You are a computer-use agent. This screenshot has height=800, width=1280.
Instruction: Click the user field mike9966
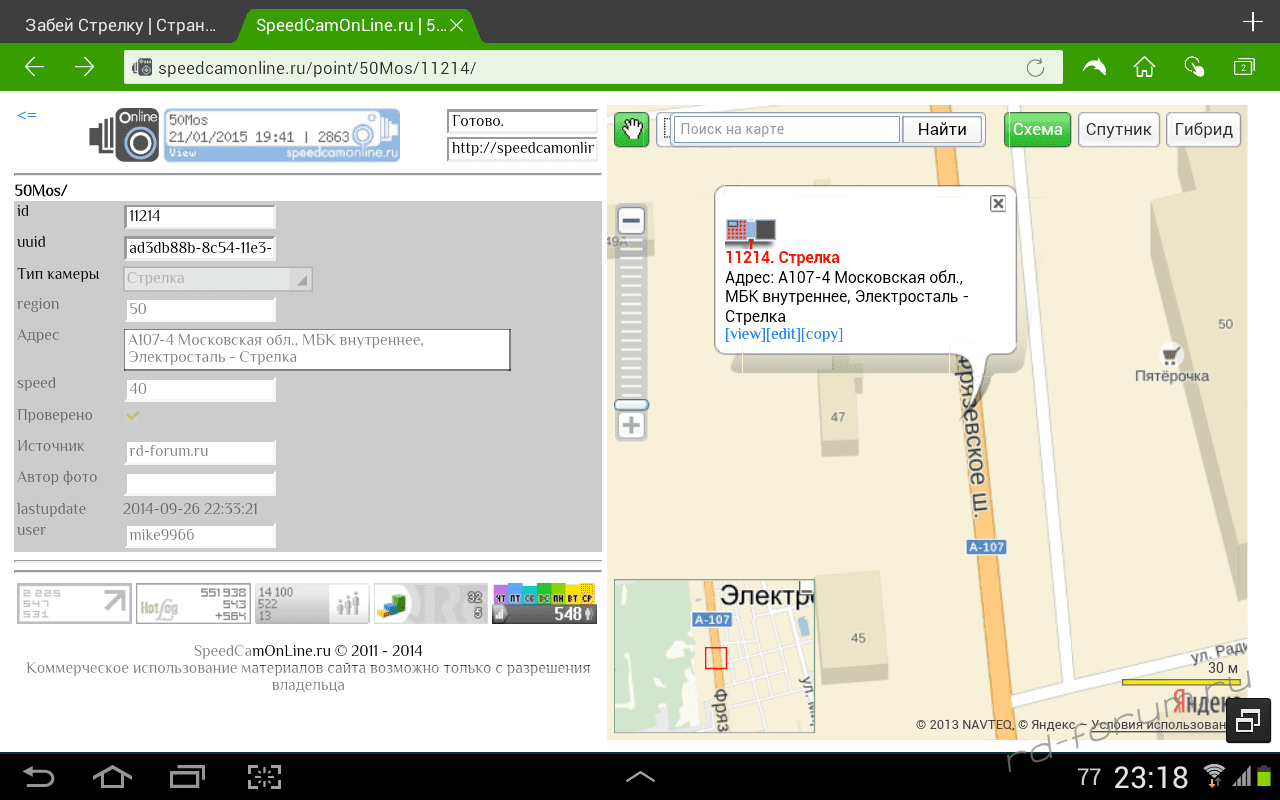pyautogui.click(x=200, y=536)
